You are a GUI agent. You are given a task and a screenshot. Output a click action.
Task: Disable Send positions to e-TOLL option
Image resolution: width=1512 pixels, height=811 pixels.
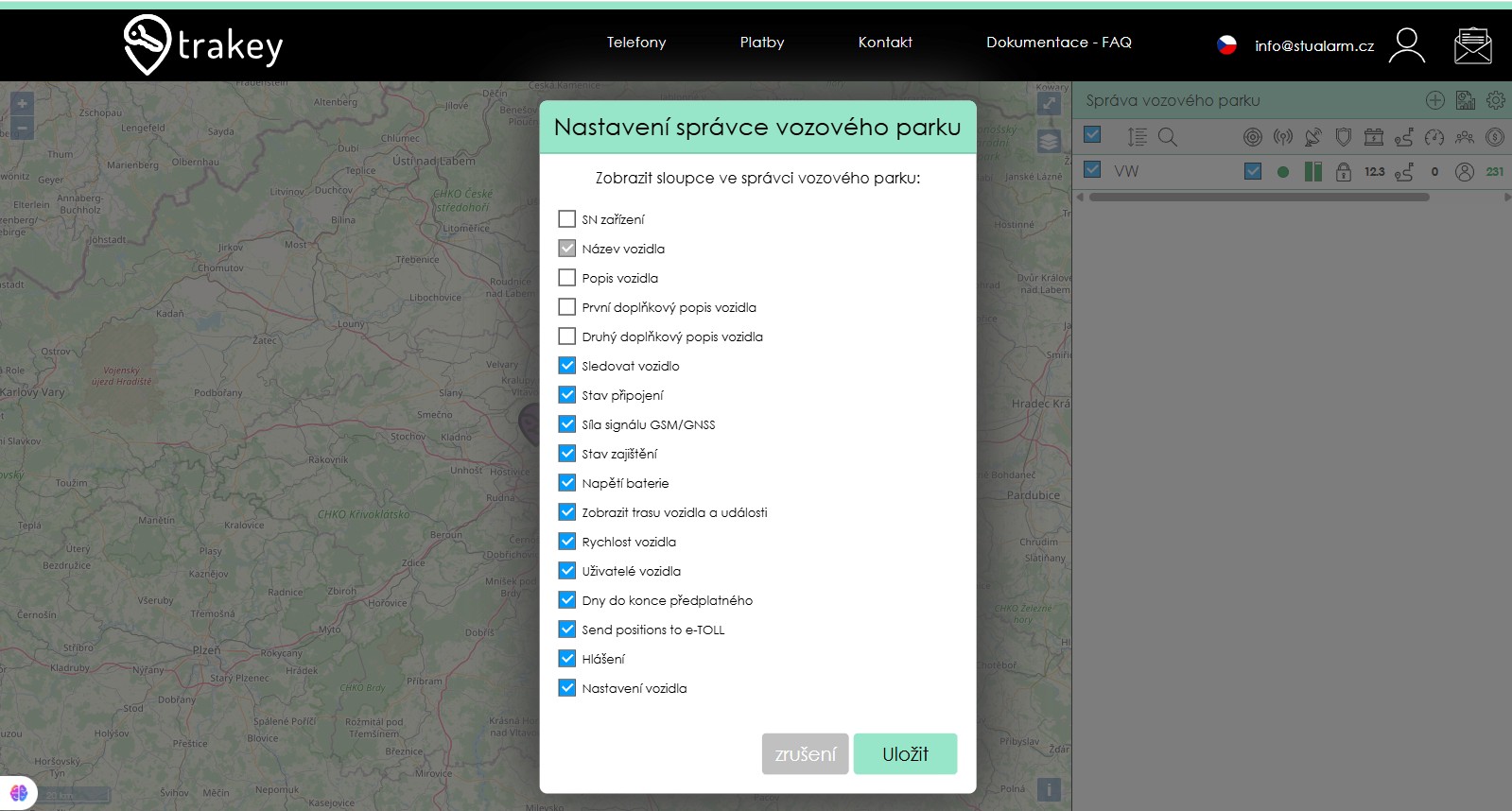click(x=567, y=630)
